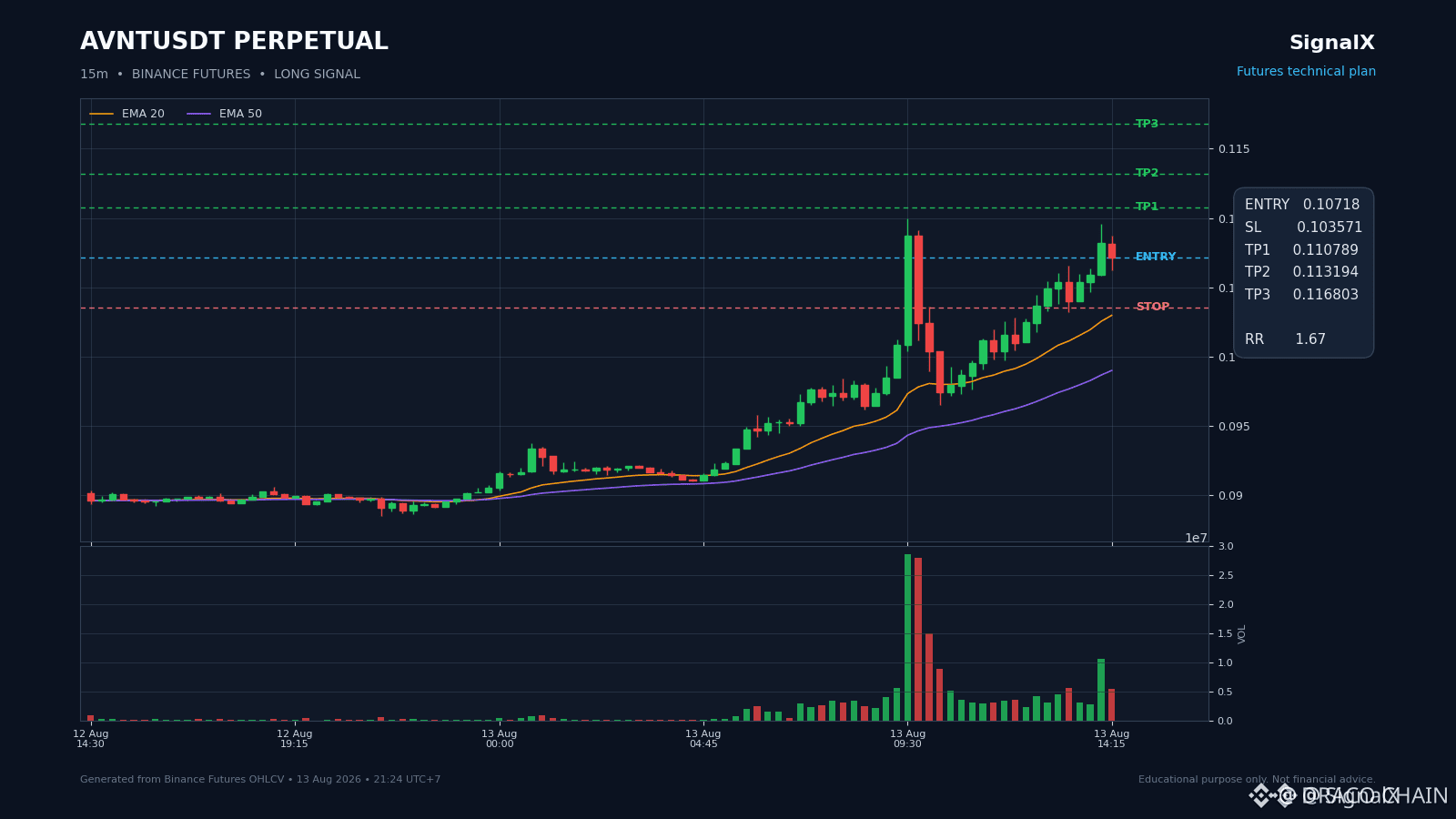Click the tallest red volume bar
Viewport: 1456px width, 819px height.
click(x=918, y=639)
